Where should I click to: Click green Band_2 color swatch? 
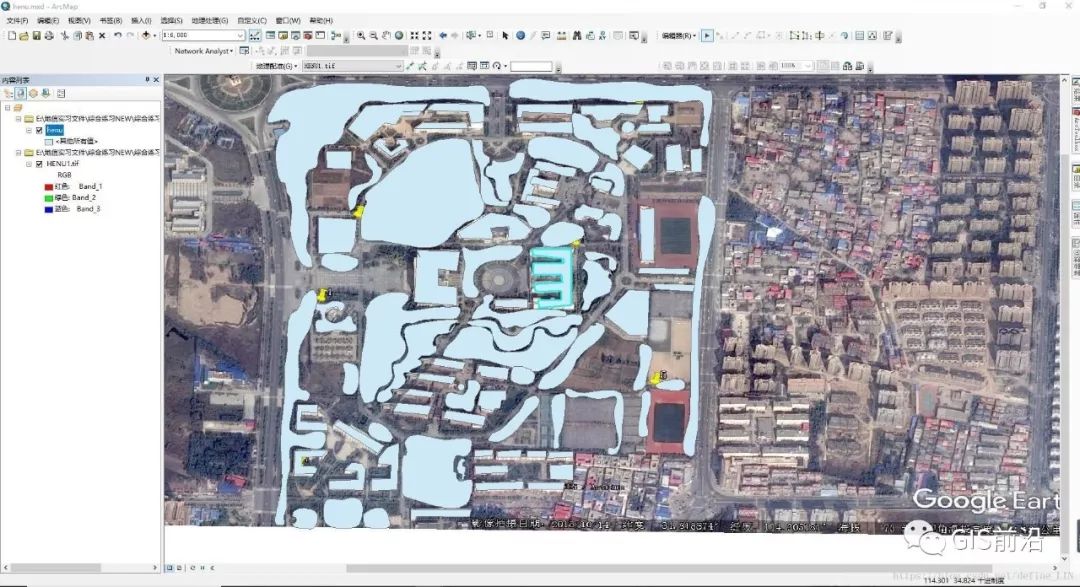pyautogui.click(x=49, y=198)
